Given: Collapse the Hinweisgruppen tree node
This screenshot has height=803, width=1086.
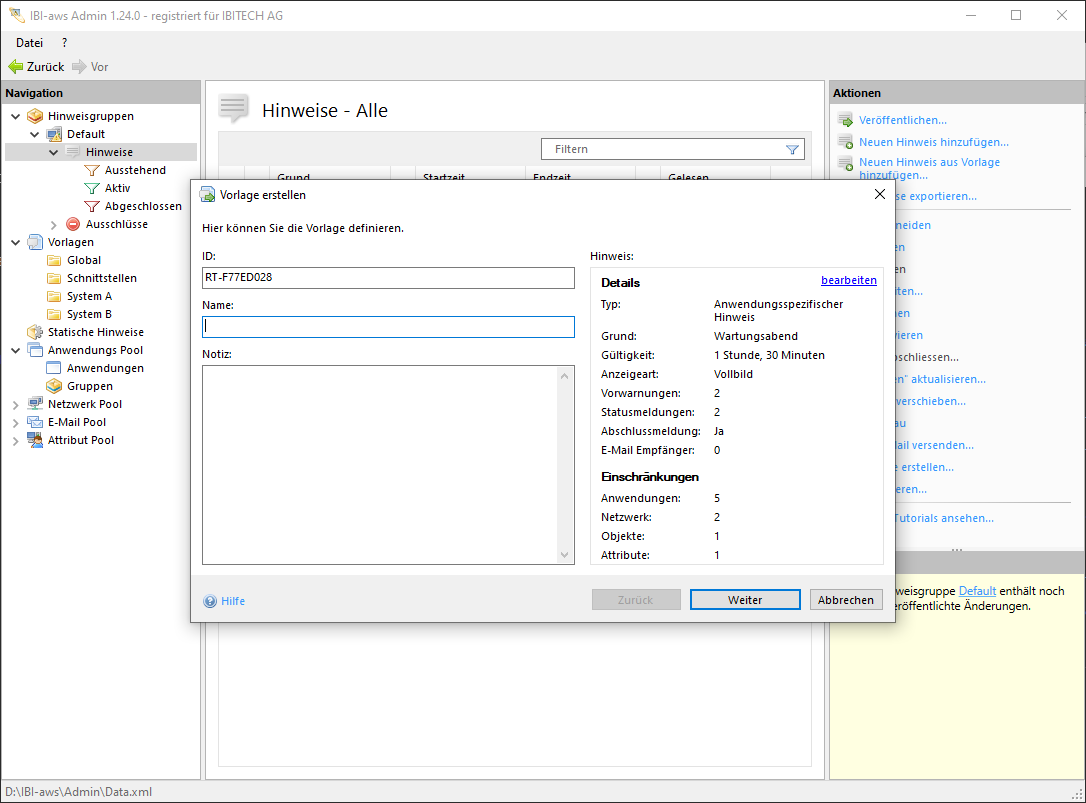Looking at the screenshot, I should (x=16, y=116).
